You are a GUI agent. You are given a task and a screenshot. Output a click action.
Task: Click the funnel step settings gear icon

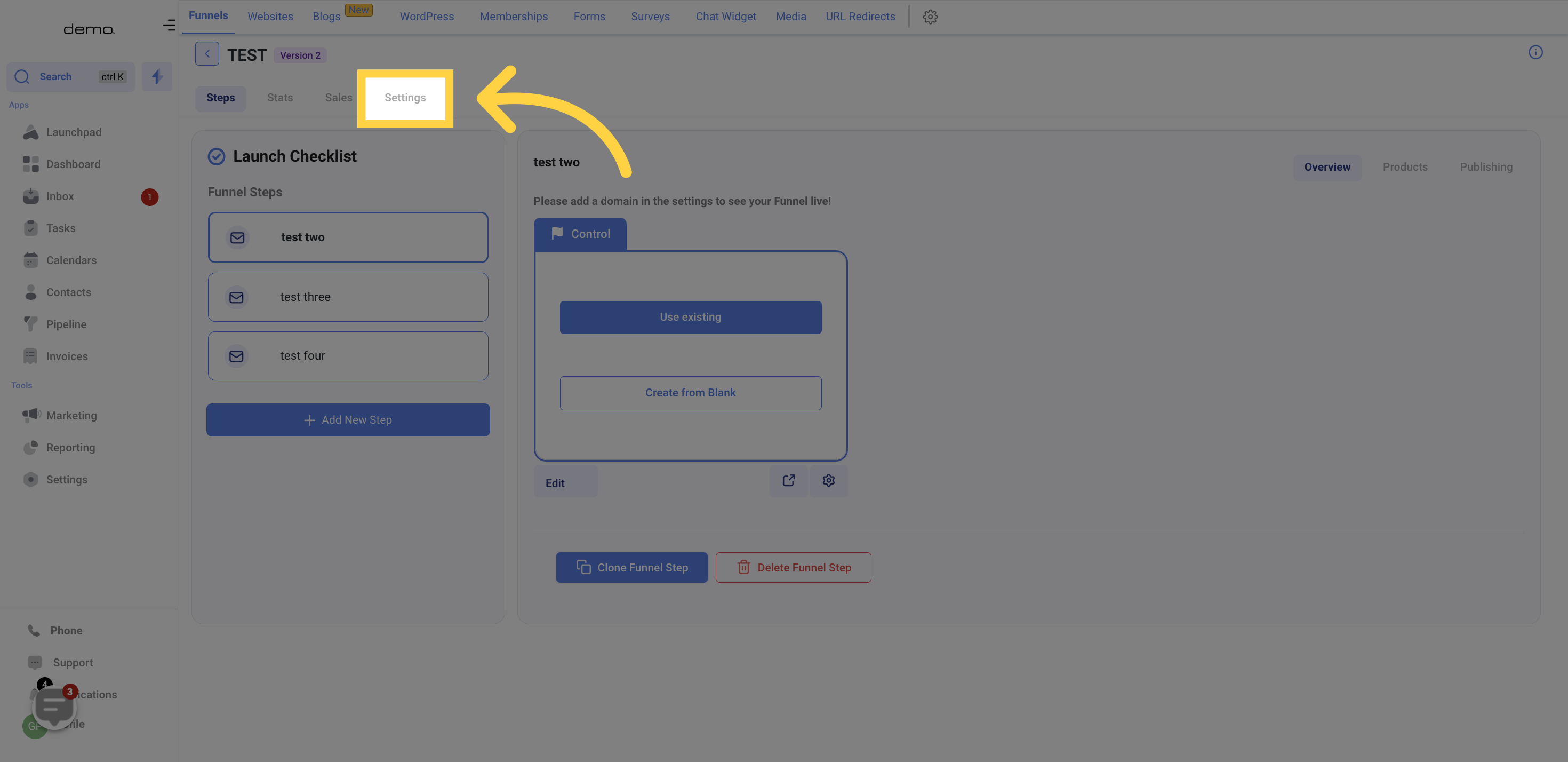[828, 481]
